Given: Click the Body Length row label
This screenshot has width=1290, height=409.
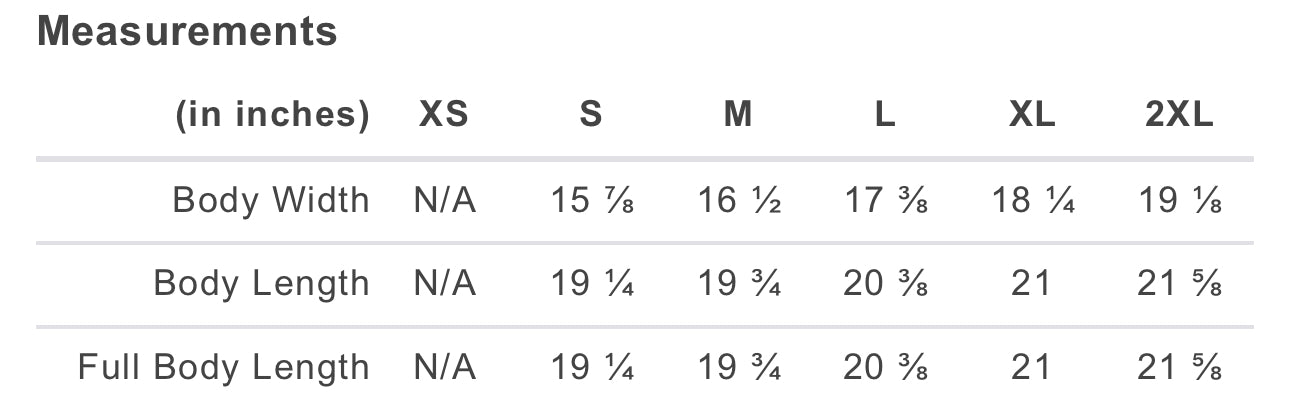Looking at the screenshot, I should pyautogui.click(x=261, y=284).
